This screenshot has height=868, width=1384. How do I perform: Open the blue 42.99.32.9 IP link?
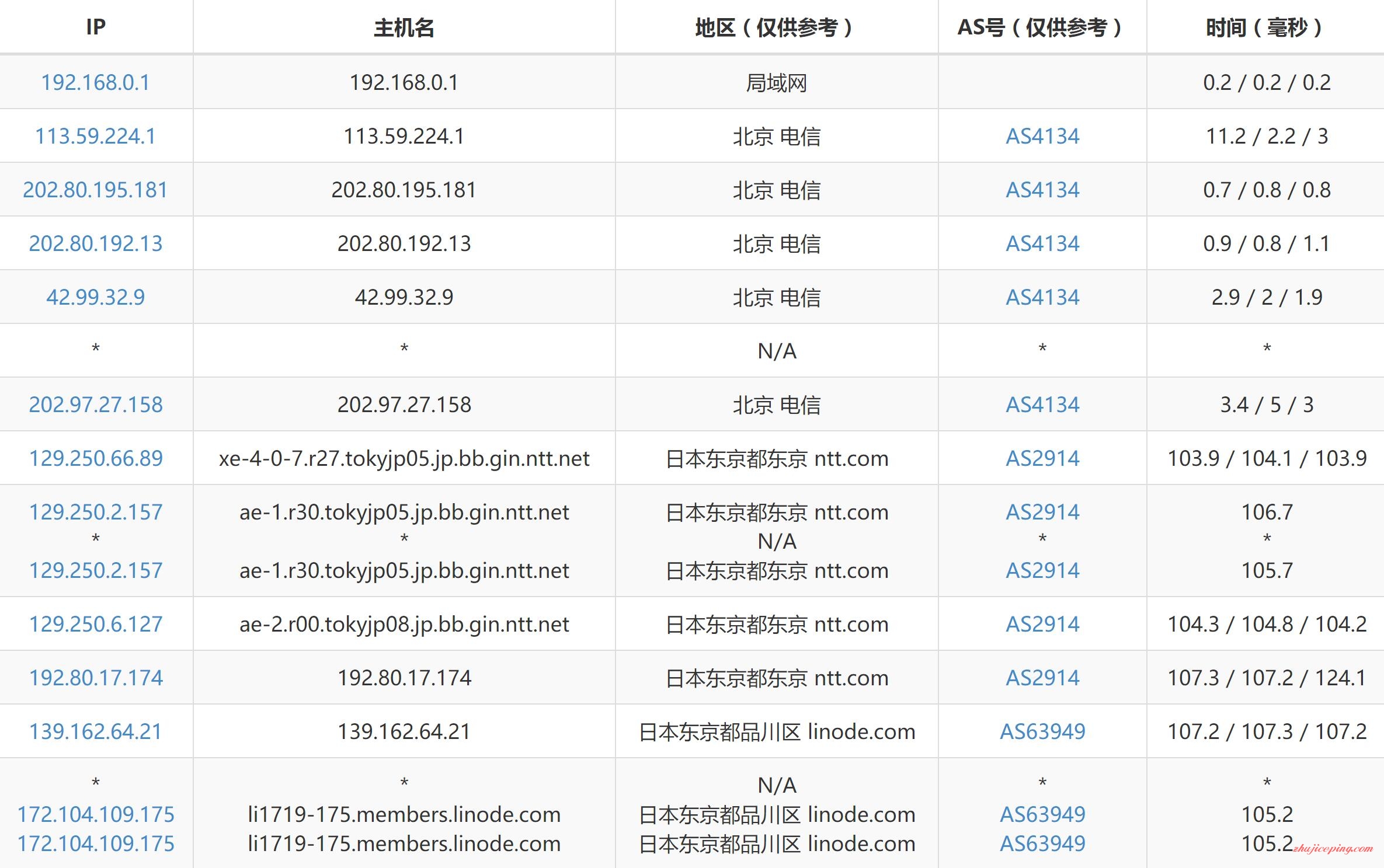tap(95, 297)
